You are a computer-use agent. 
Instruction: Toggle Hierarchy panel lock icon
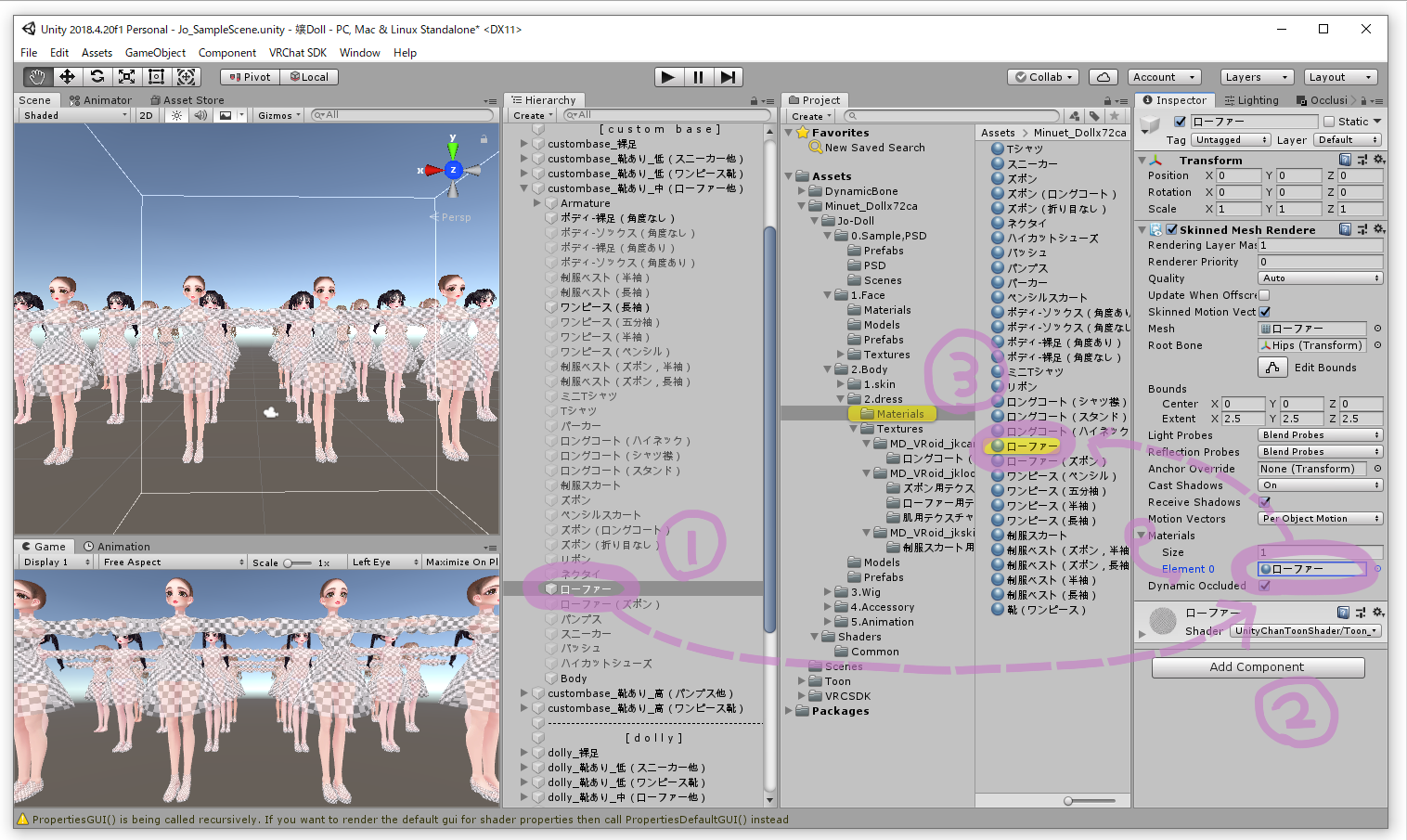(x=755, y=100)
